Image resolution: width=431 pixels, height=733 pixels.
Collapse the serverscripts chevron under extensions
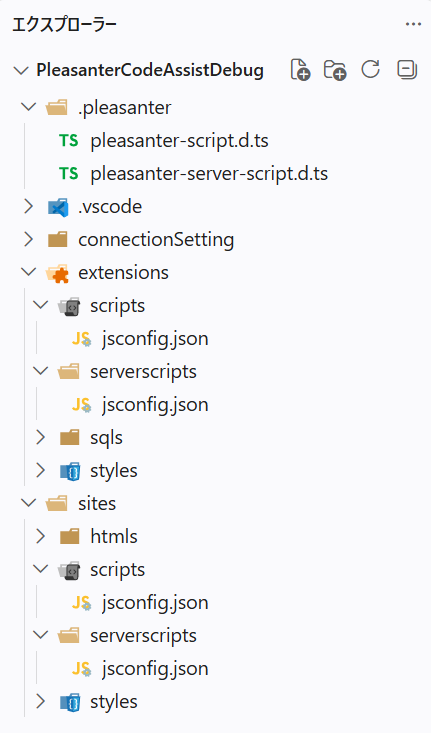click(x=41, y=371)
